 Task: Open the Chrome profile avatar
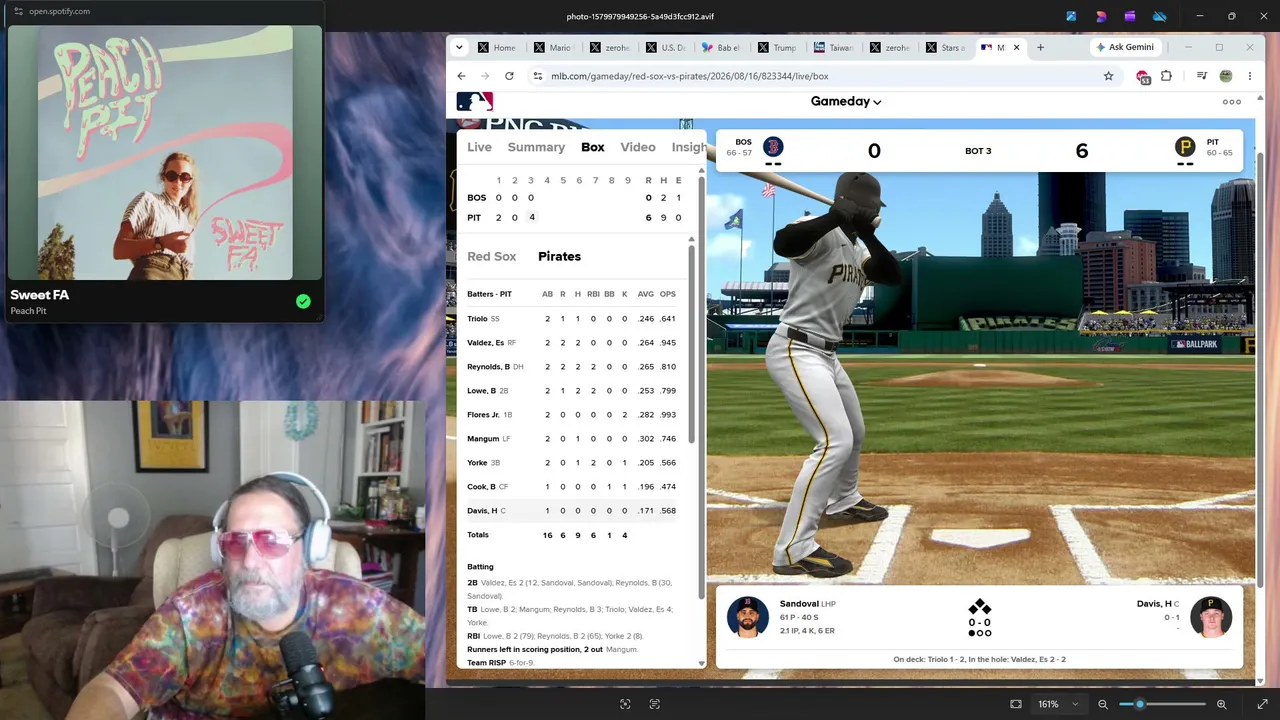1226,76
